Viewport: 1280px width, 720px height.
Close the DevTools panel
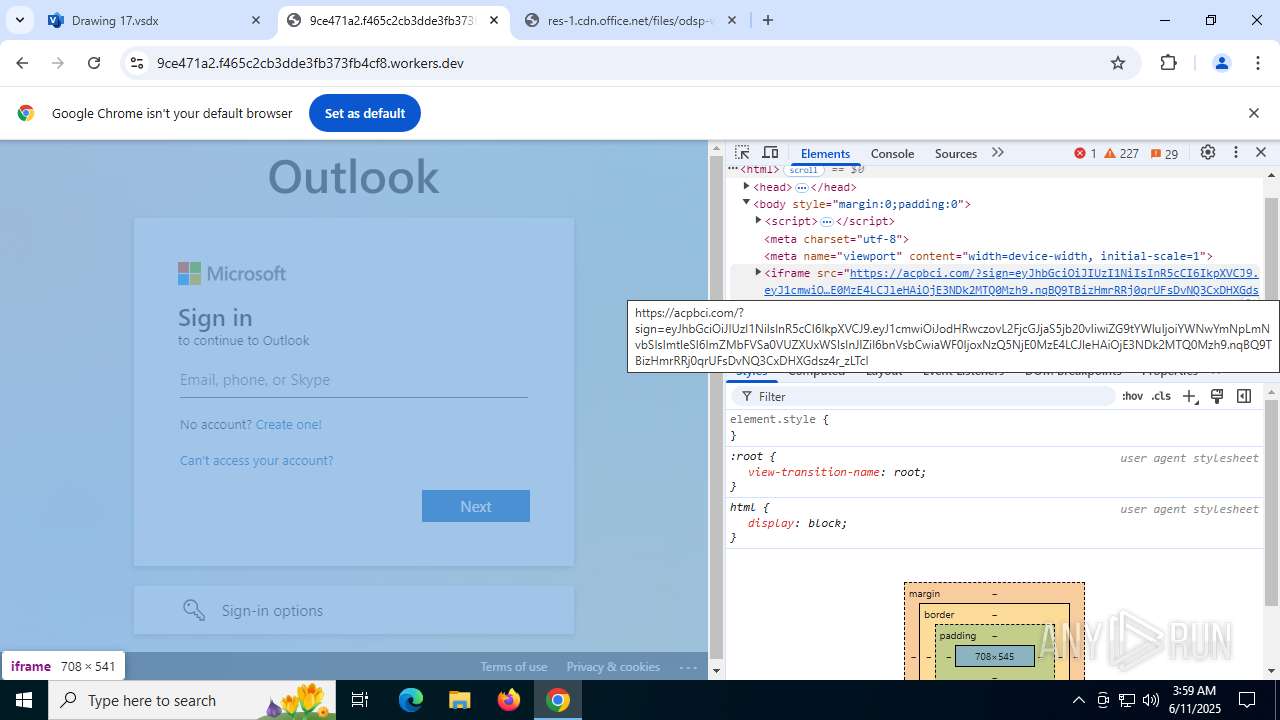tap(1261, 153)
